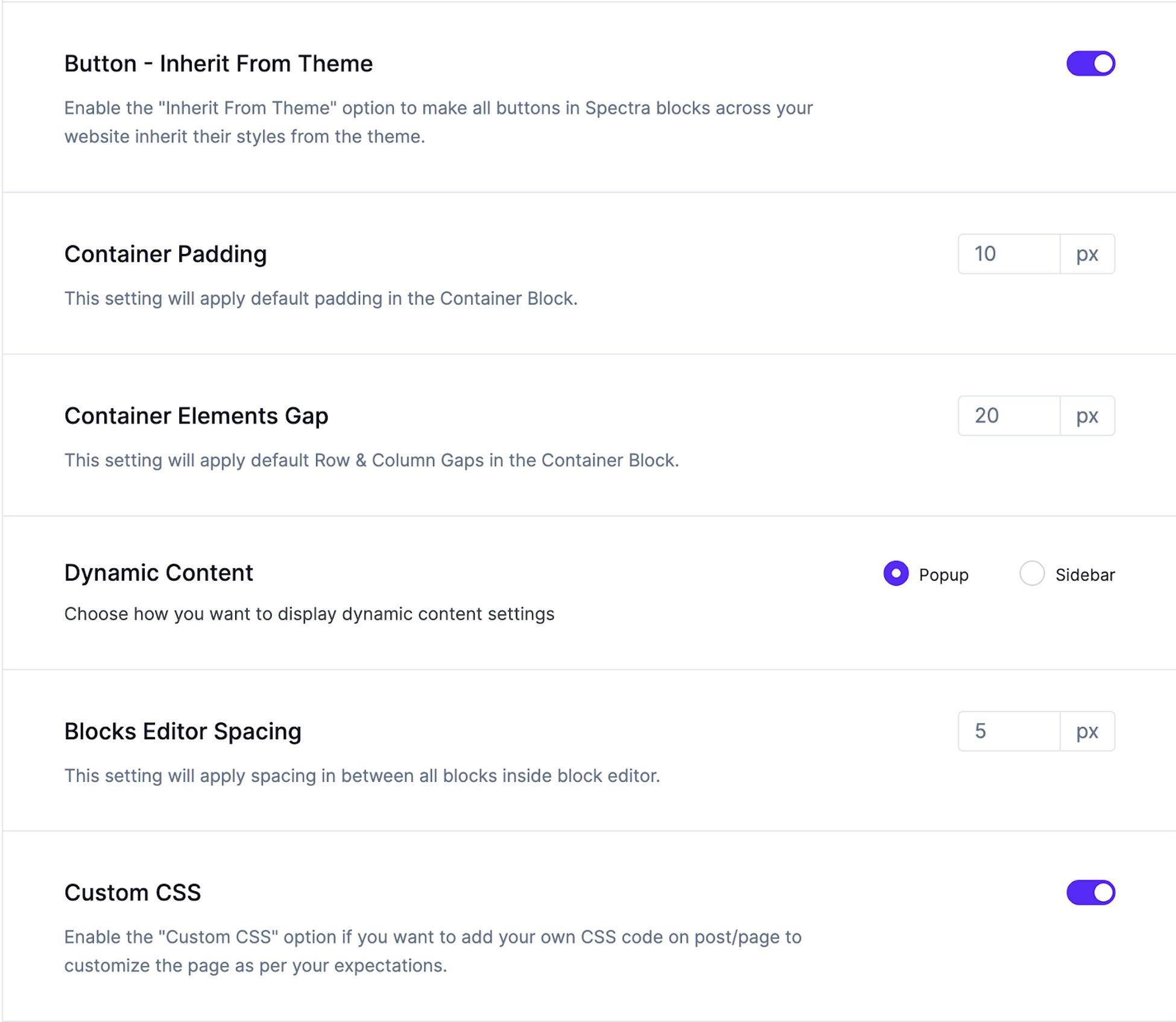1176x1022 pixels.
Task: Click the Blocks Editor Spacing heading
Action: [x=183, y=731]
